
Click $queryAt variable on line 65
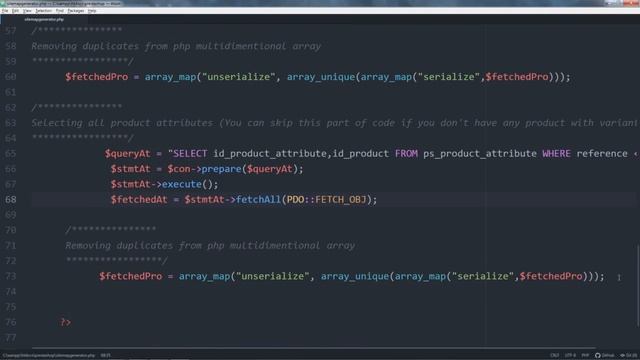[128, 153]
